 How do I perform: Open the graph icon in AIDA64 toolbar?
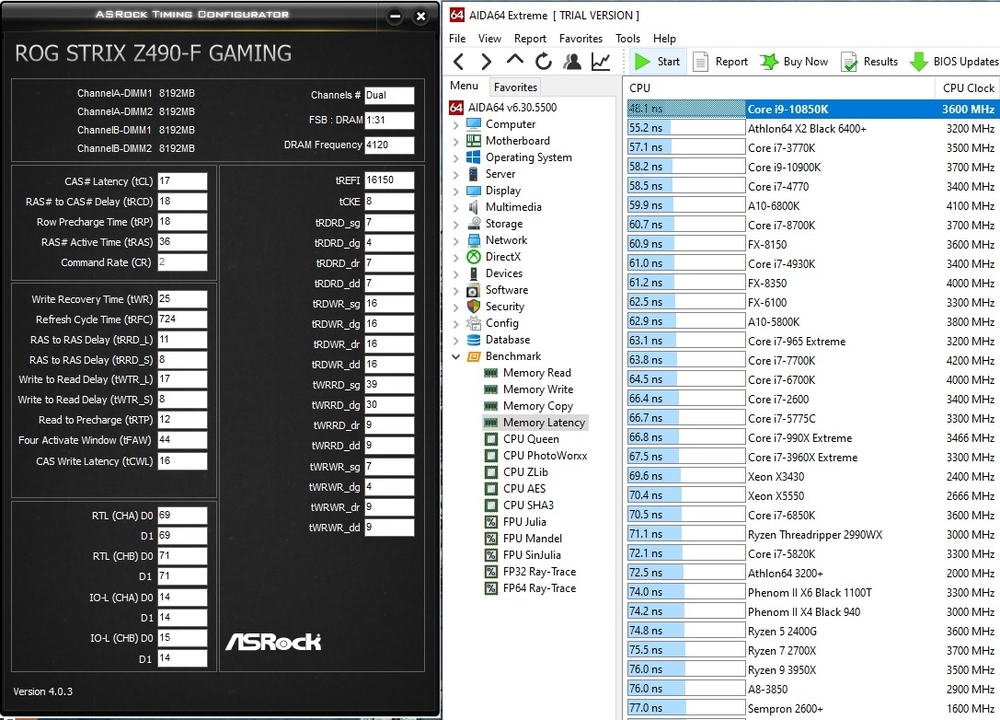coord(601,61)
